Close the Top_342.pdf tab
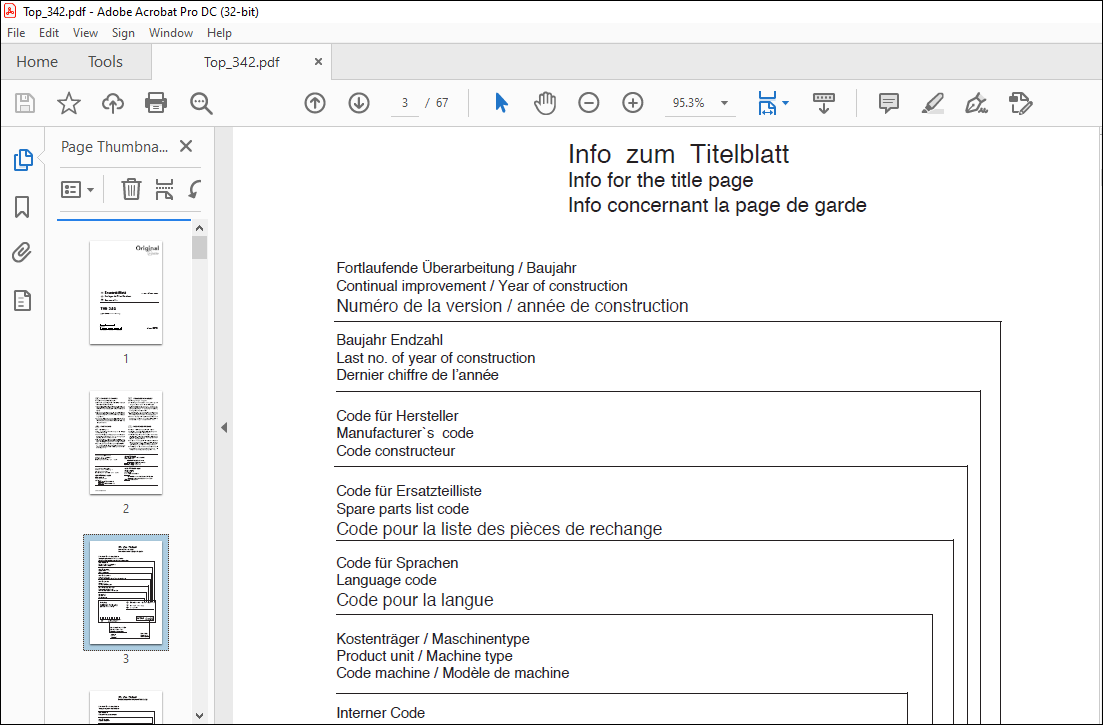 318,62
